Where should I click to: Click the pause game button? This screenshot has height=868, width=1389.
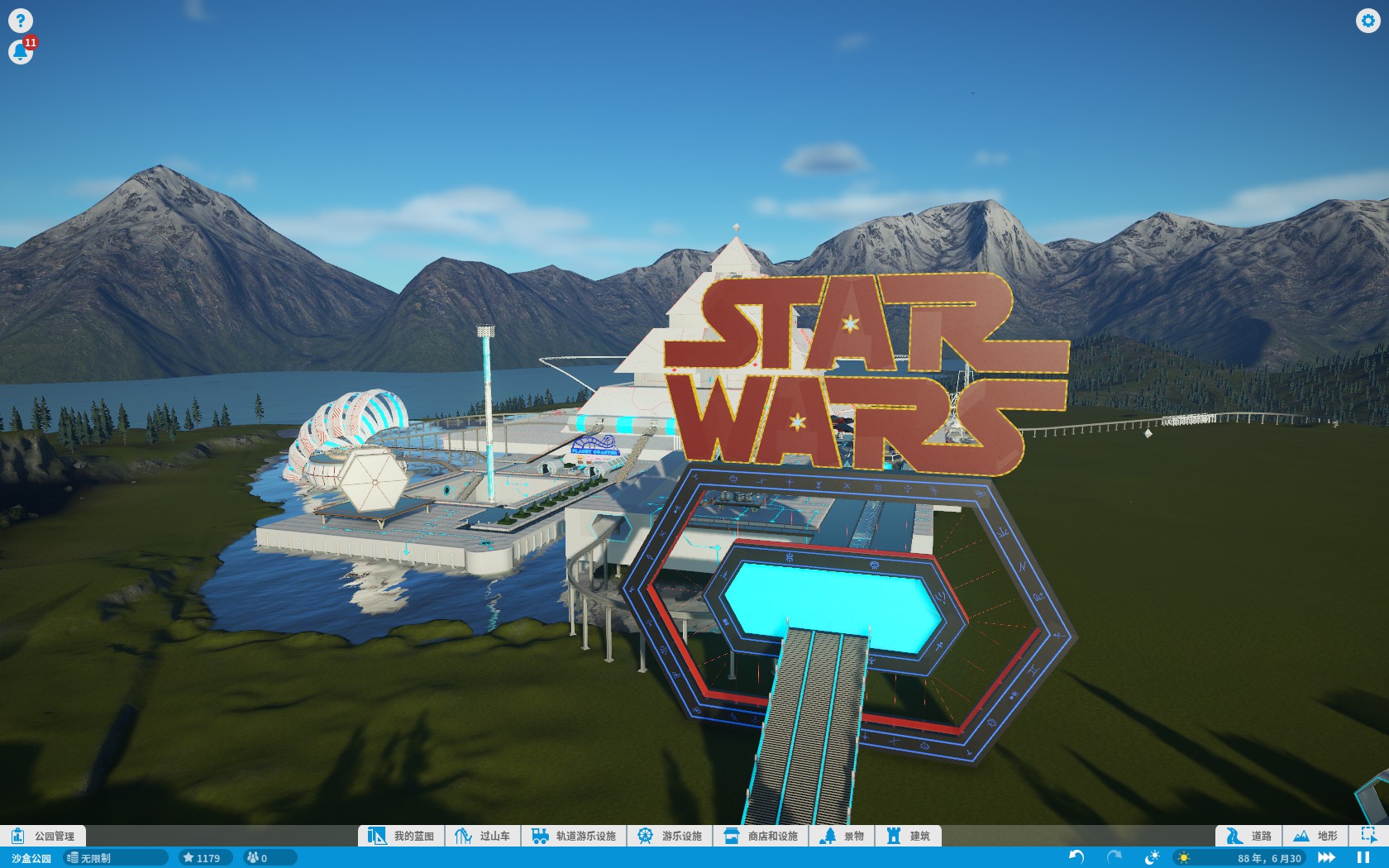(x=1363, y=858)
